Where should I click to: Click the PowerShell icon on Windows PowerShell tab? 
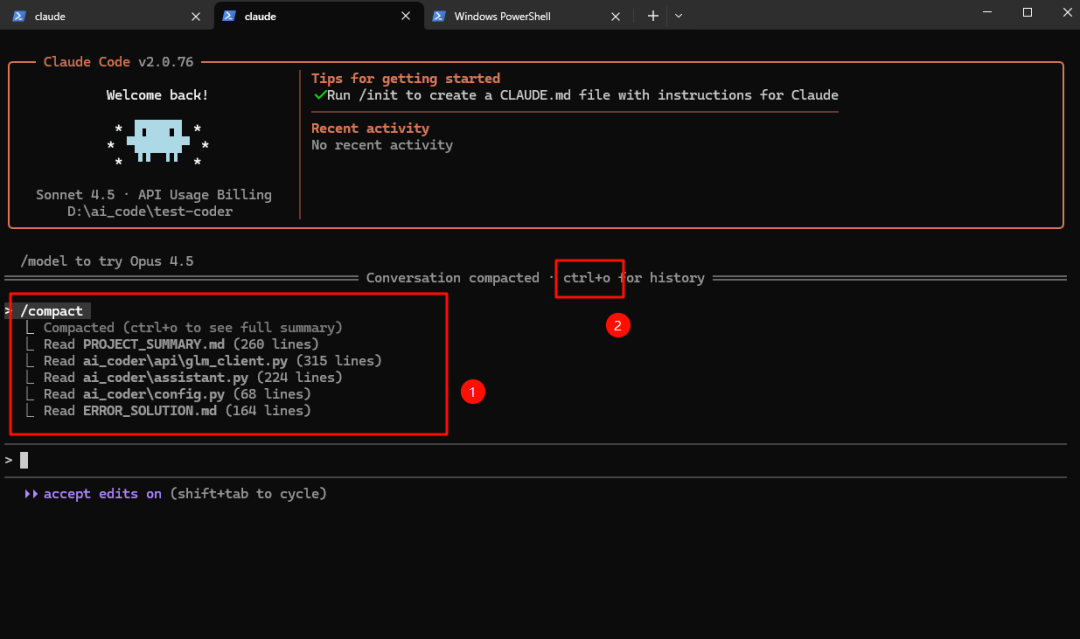[x=438, y=16]
